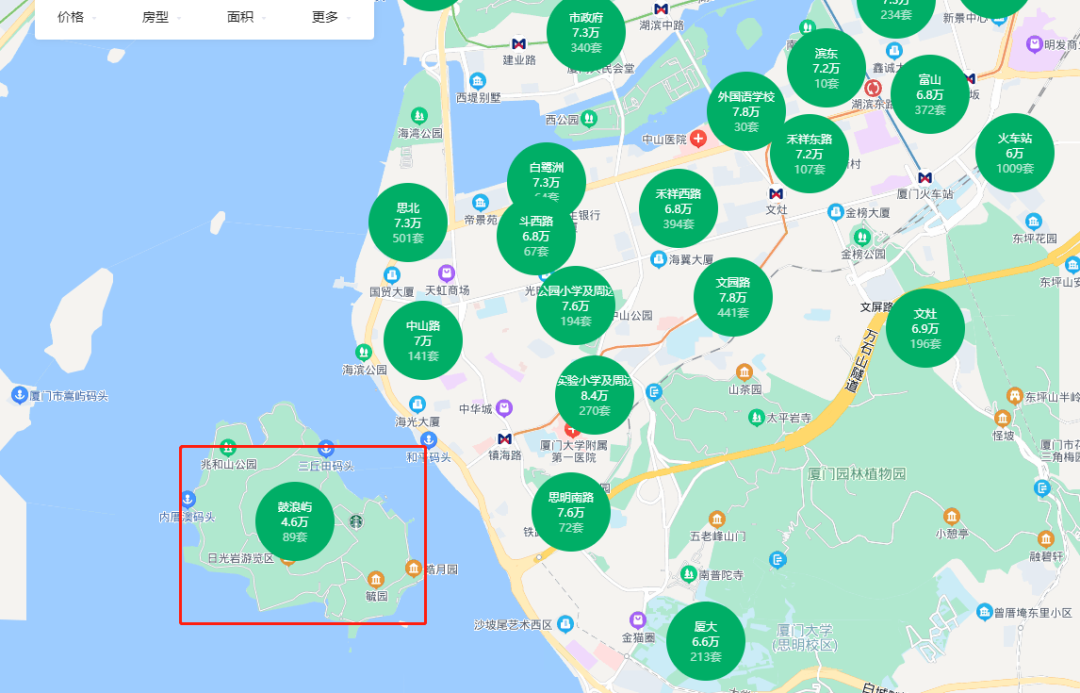Click the 海湾公园 park icon

[419, 116]
